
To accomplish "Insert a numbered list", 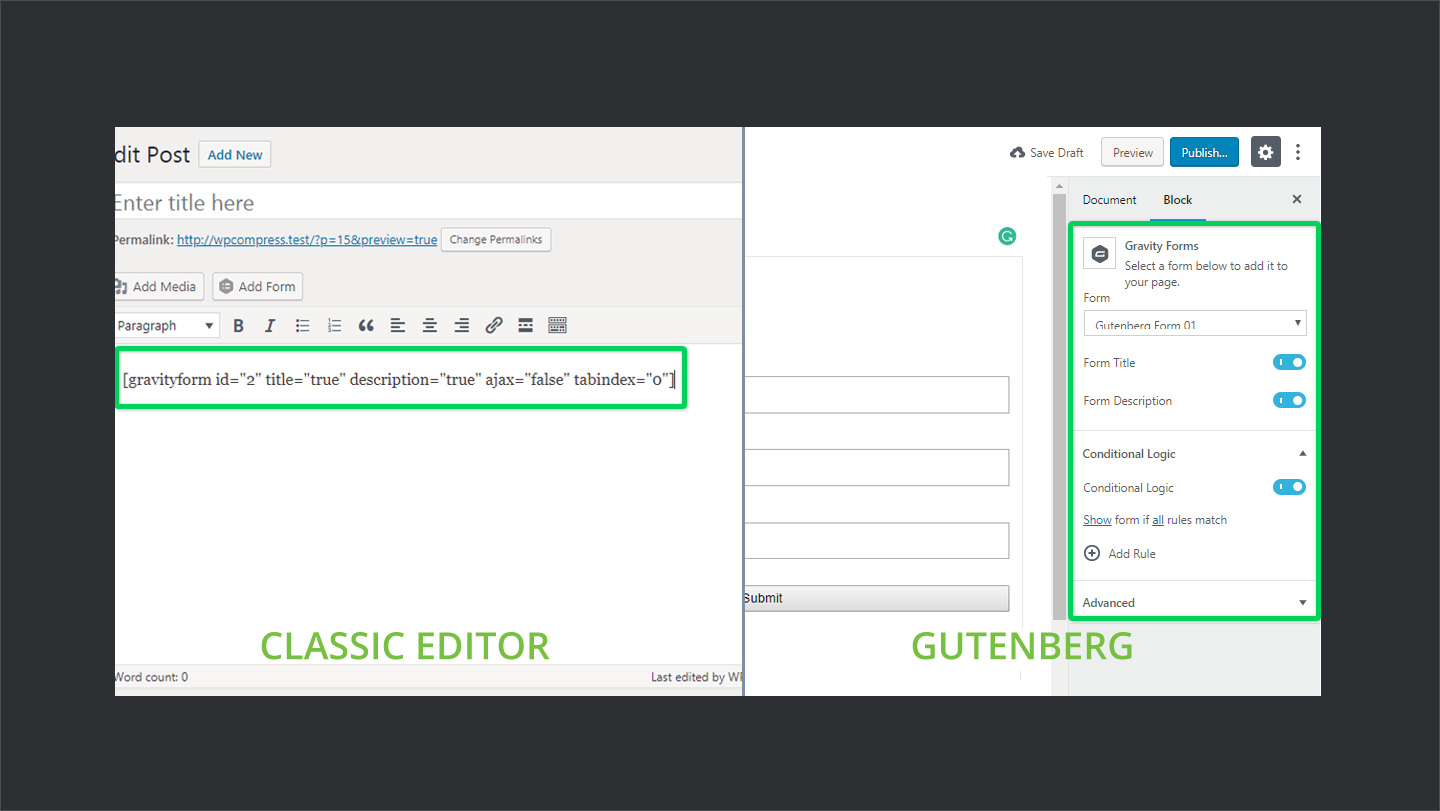I will [334, 325].
